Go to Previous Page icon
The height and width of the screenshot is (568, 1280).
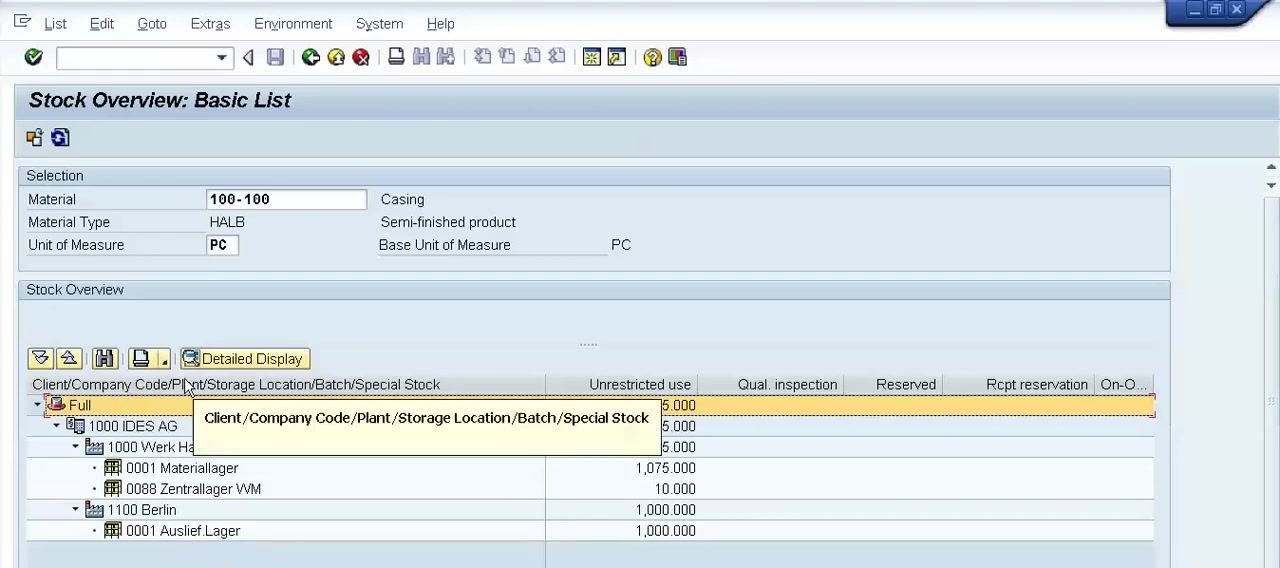click(507, 57)
